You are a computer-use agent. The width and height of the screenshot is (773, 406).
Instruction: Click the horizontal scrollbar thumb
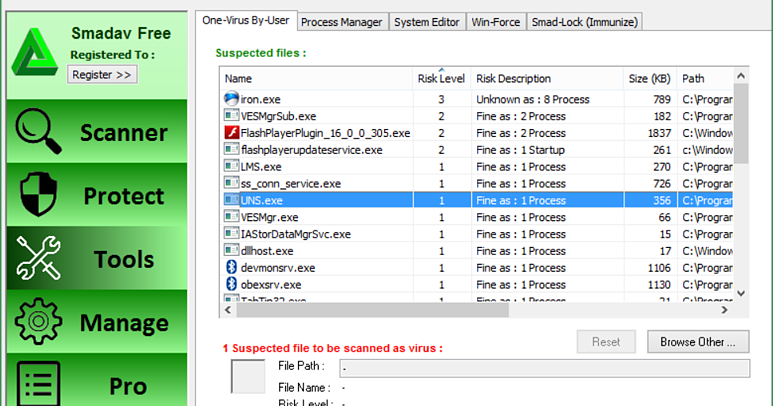372,310
